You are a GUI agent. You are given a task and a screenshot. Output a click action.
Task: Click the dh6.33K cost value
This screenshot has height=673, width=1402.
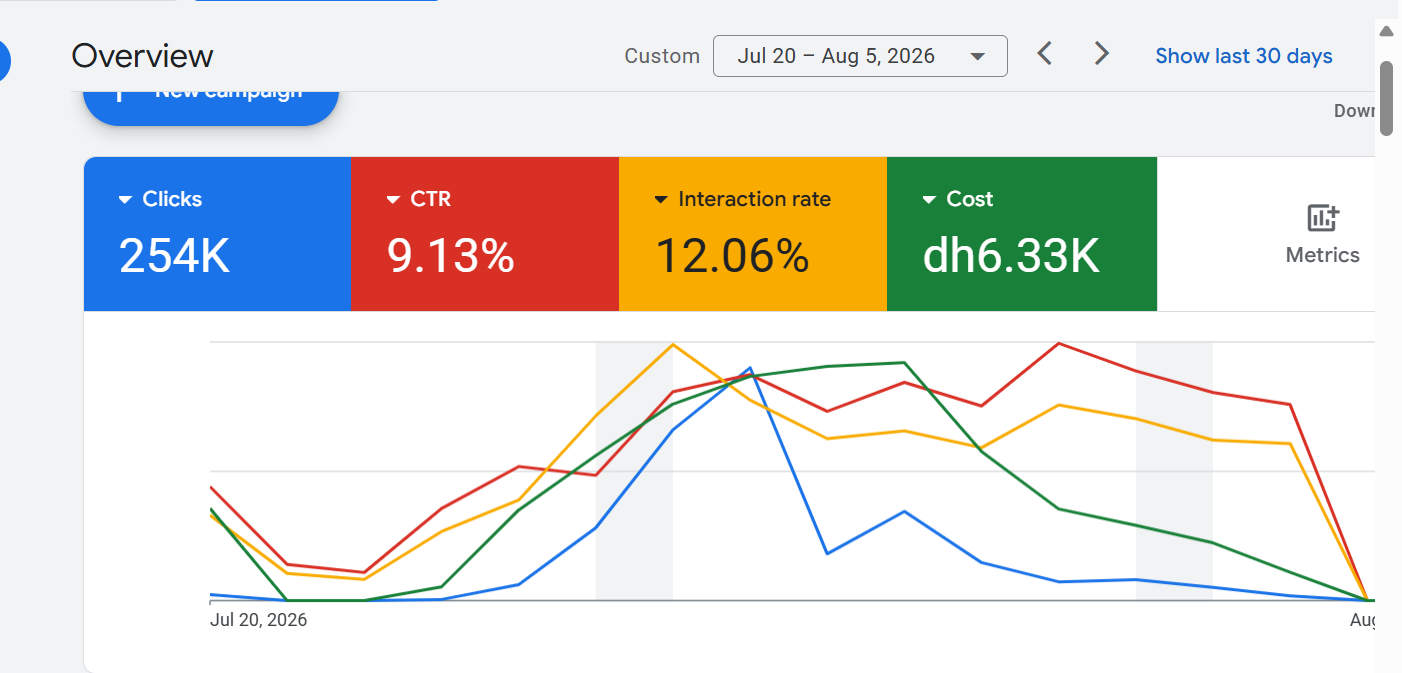pos(1011,255)
